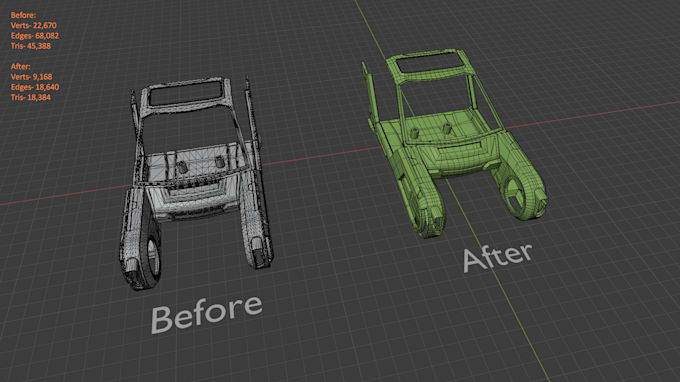Click the 'Tris- 18,384' statistic text
The image size is (680, 382).
(x=31, y=98)
